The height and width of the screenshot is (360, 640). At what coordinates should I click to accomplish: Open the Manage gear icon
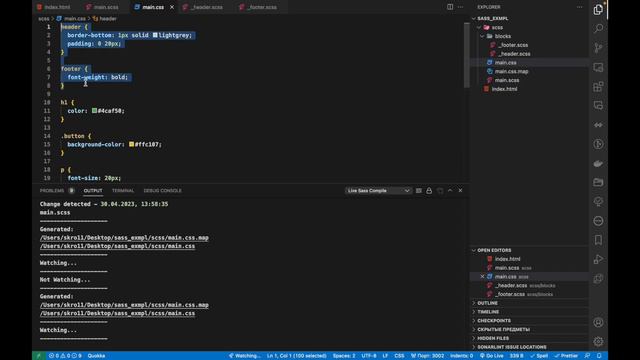click(x=598, y=341)
